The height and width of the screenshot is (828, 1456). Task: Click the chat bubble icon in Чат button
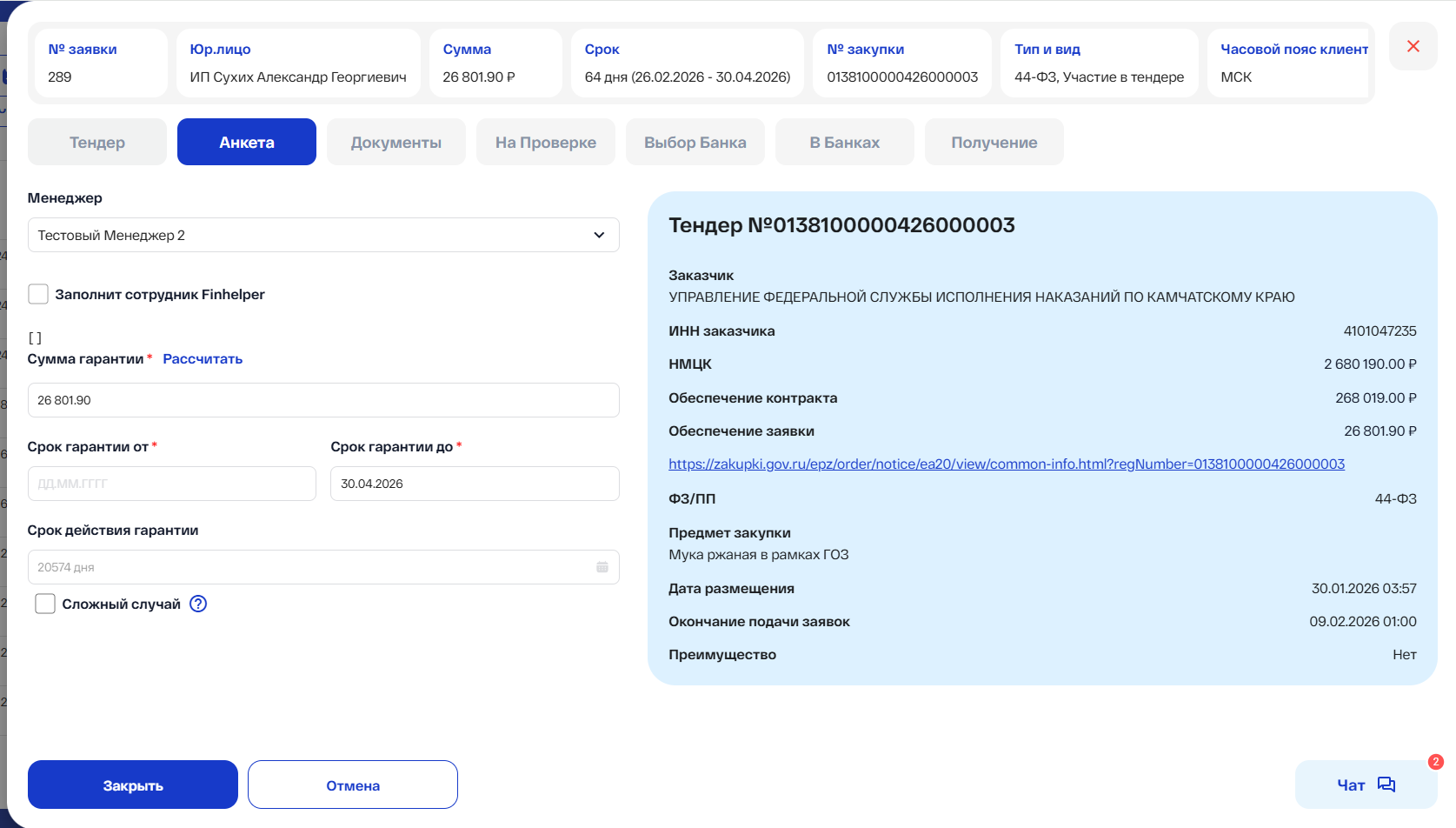pyautogui.click(x=1386, y=785)
